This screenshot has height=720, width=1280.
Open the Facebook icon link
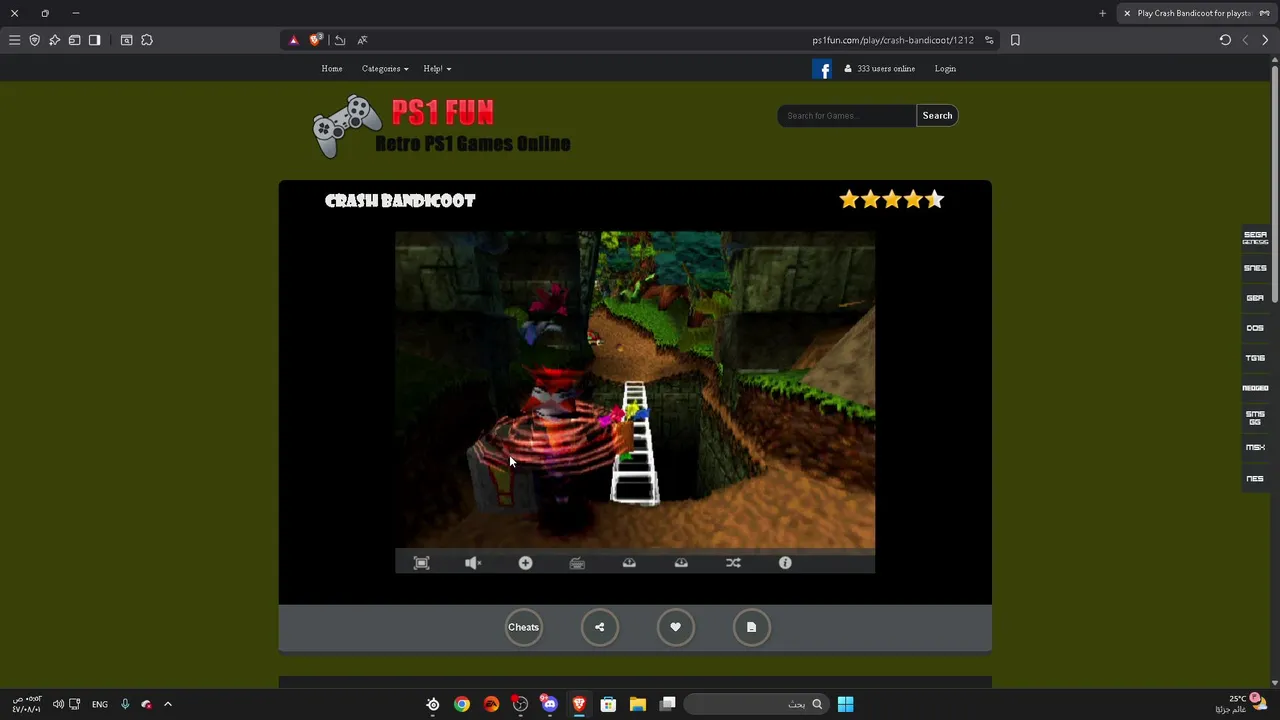[822, 69]
